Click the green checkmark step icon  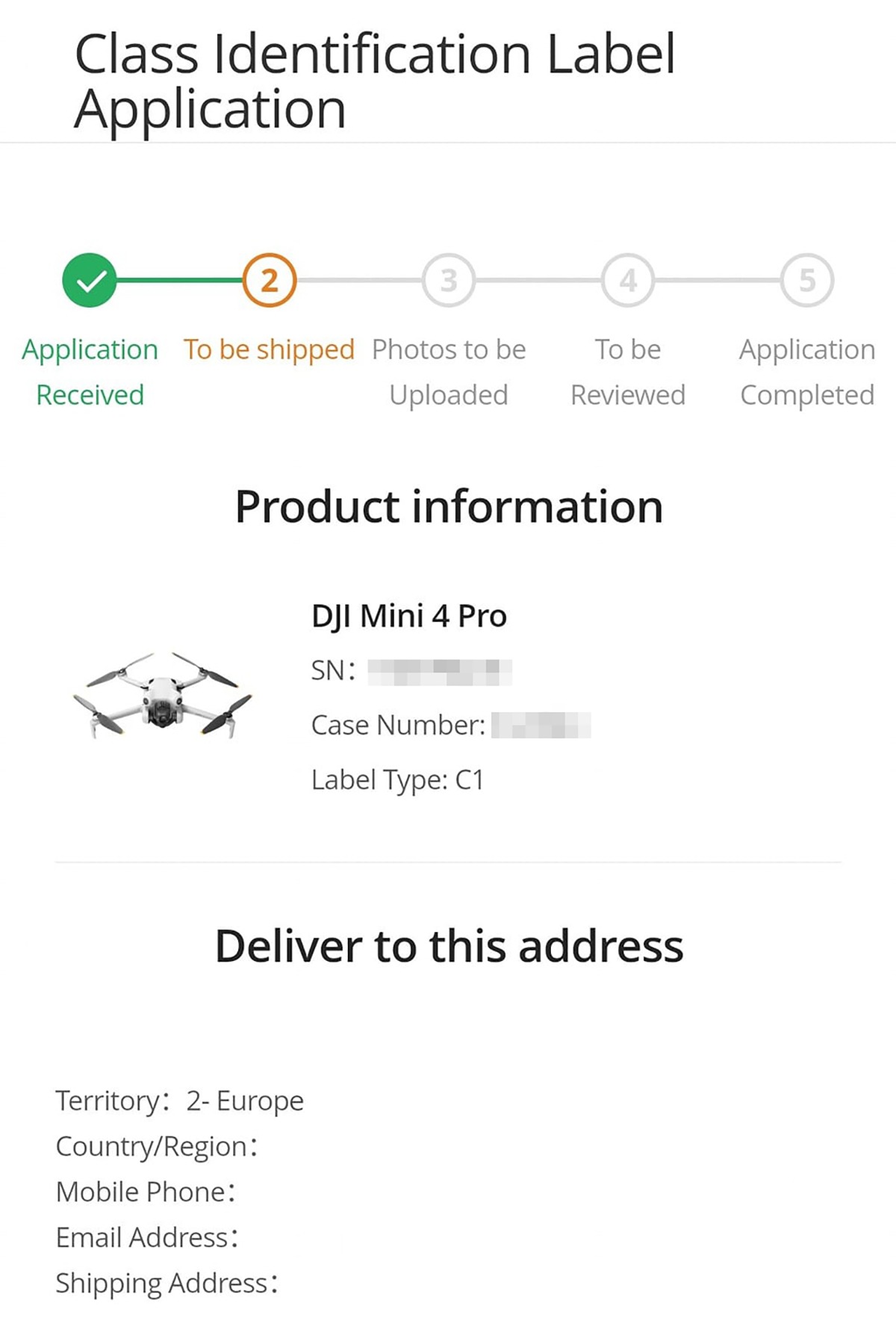90,280
